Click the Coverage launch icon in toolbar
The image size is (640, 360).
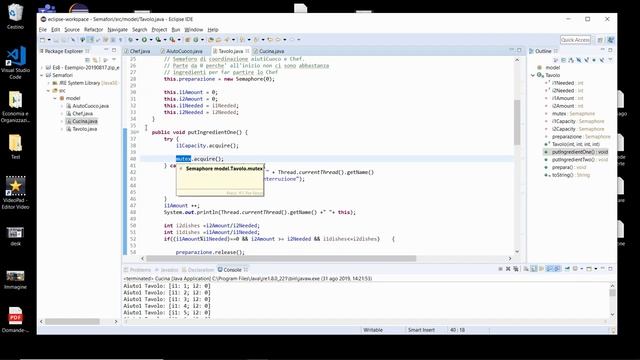coord(158,40)
